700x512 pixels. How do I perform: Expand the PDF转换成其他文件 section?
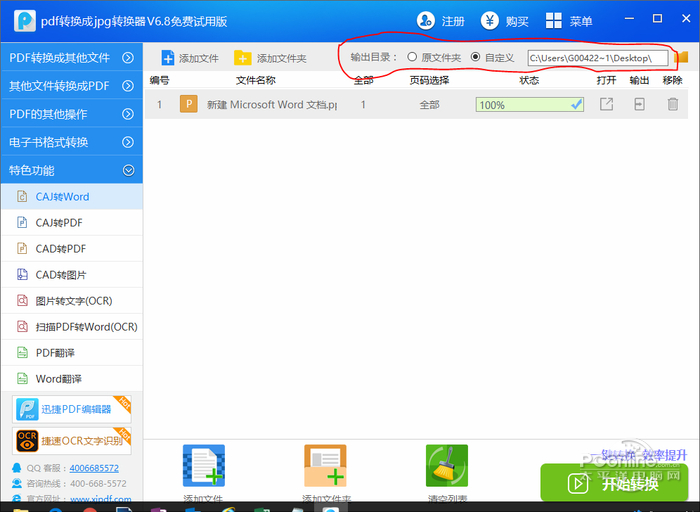pyautogui.click(x=71, y=58)
